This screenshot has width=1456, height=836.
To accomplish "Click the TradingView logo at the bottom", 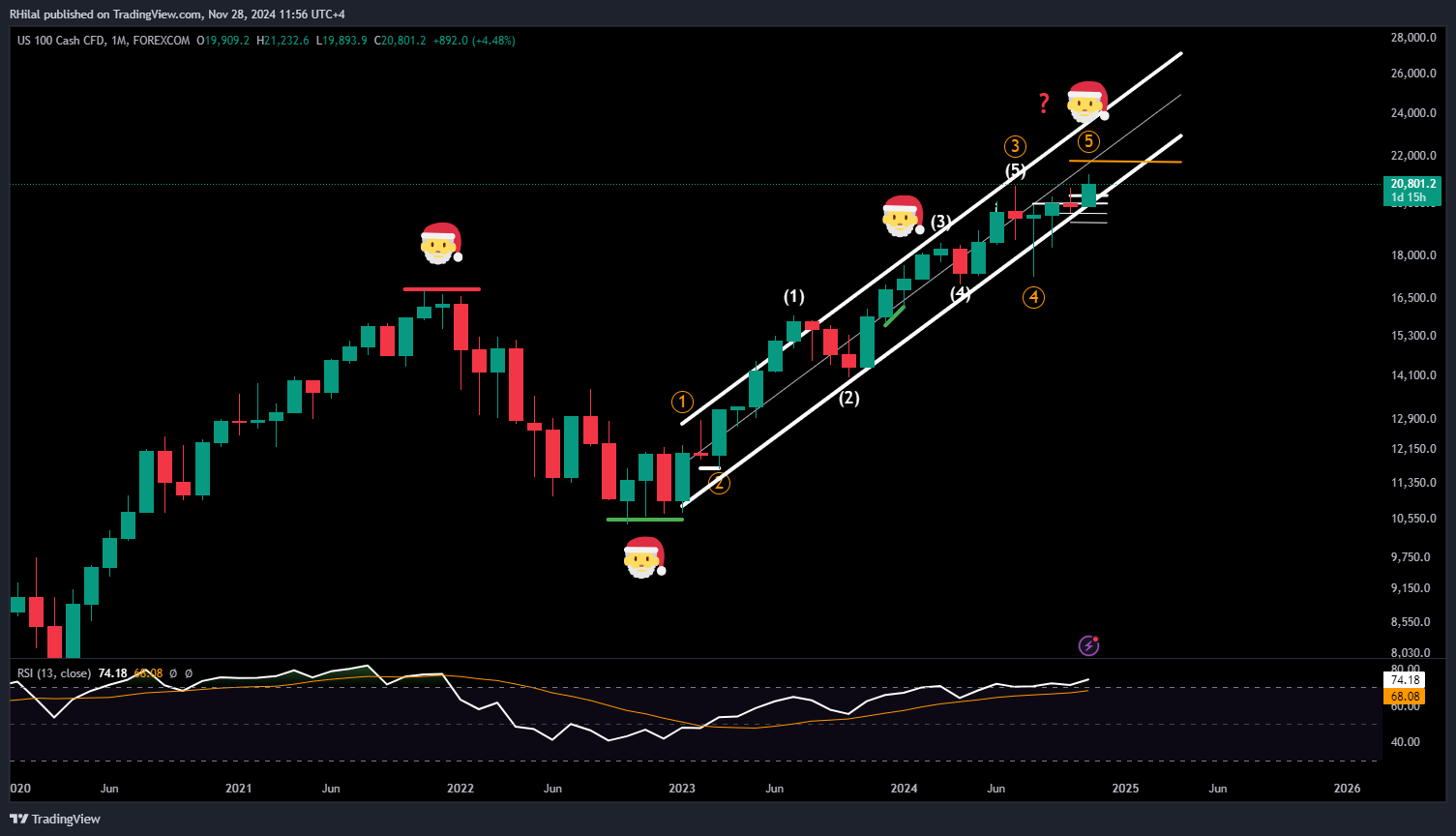I will tap(57, 819).
